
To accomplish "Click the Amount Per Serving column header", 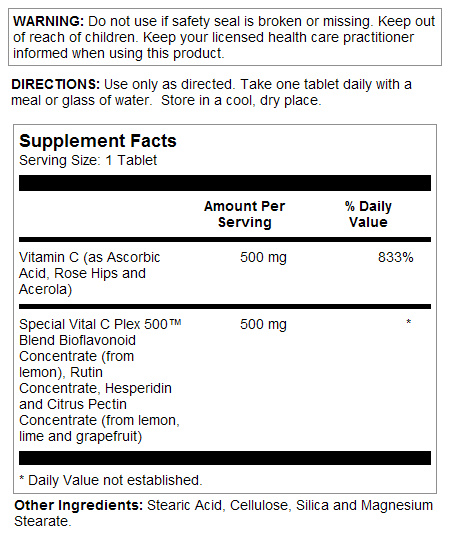I will tap(244, 214).
